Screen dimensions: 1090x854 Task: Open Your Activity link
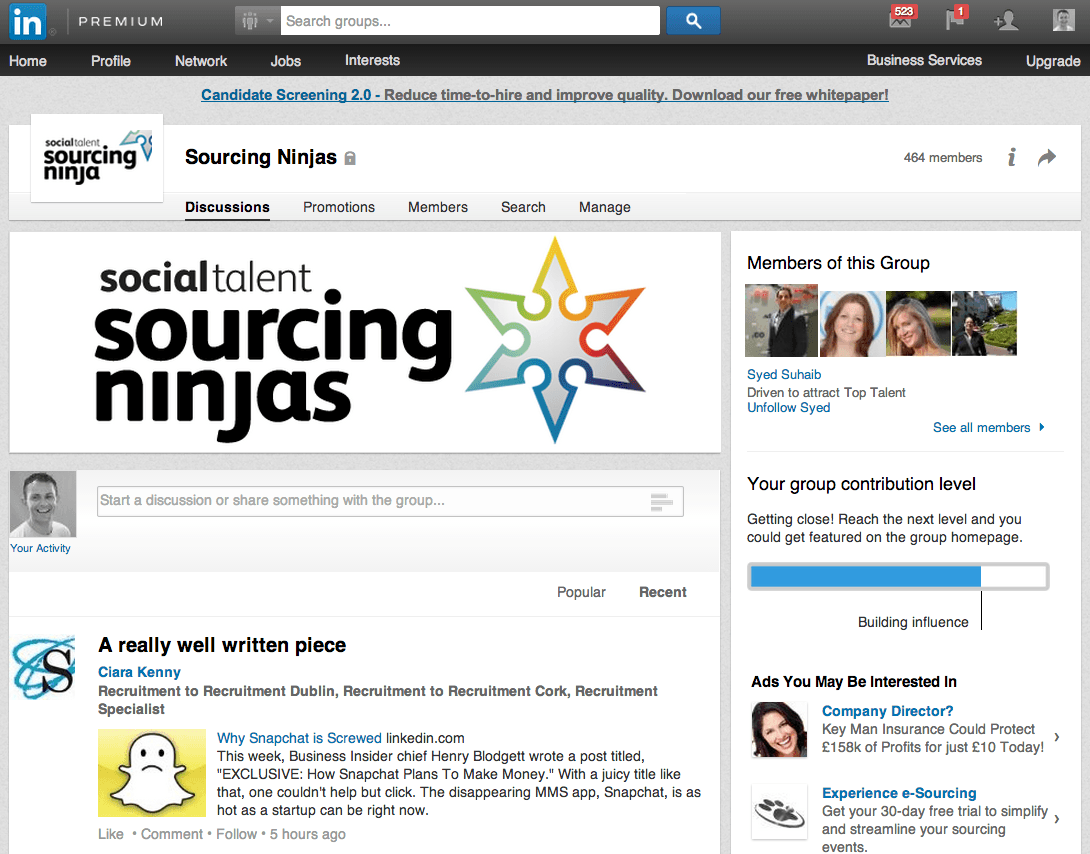tap(40, 548)
